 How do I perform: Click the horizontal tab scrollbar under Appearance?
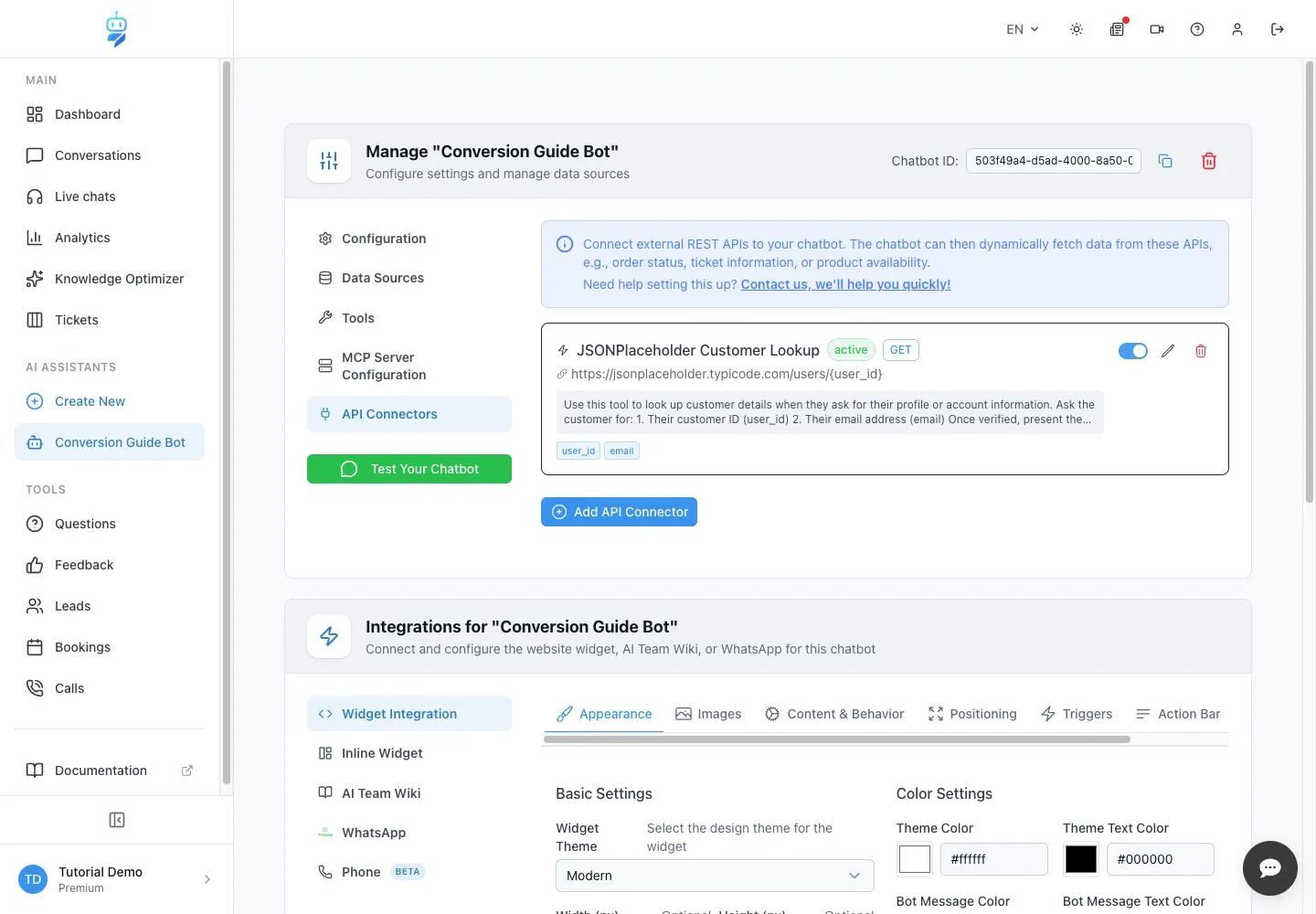837,739
